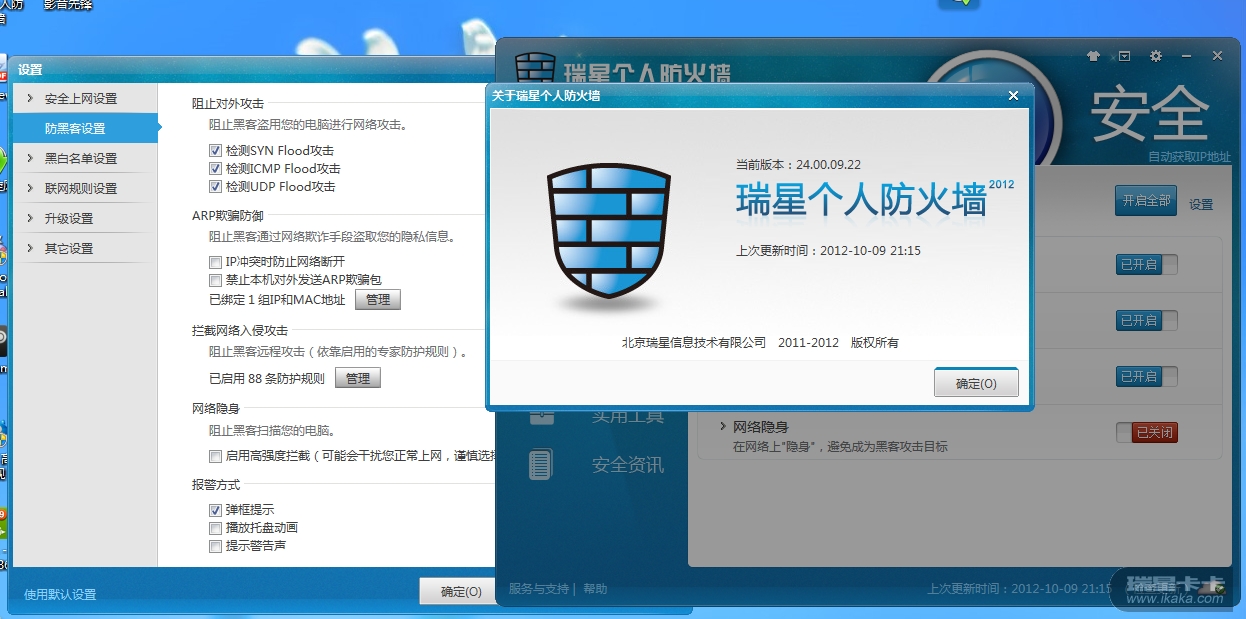Turn on the 网络隐身 已关闭 switch
1246x619 pixels.
(x=1147, y=433)
